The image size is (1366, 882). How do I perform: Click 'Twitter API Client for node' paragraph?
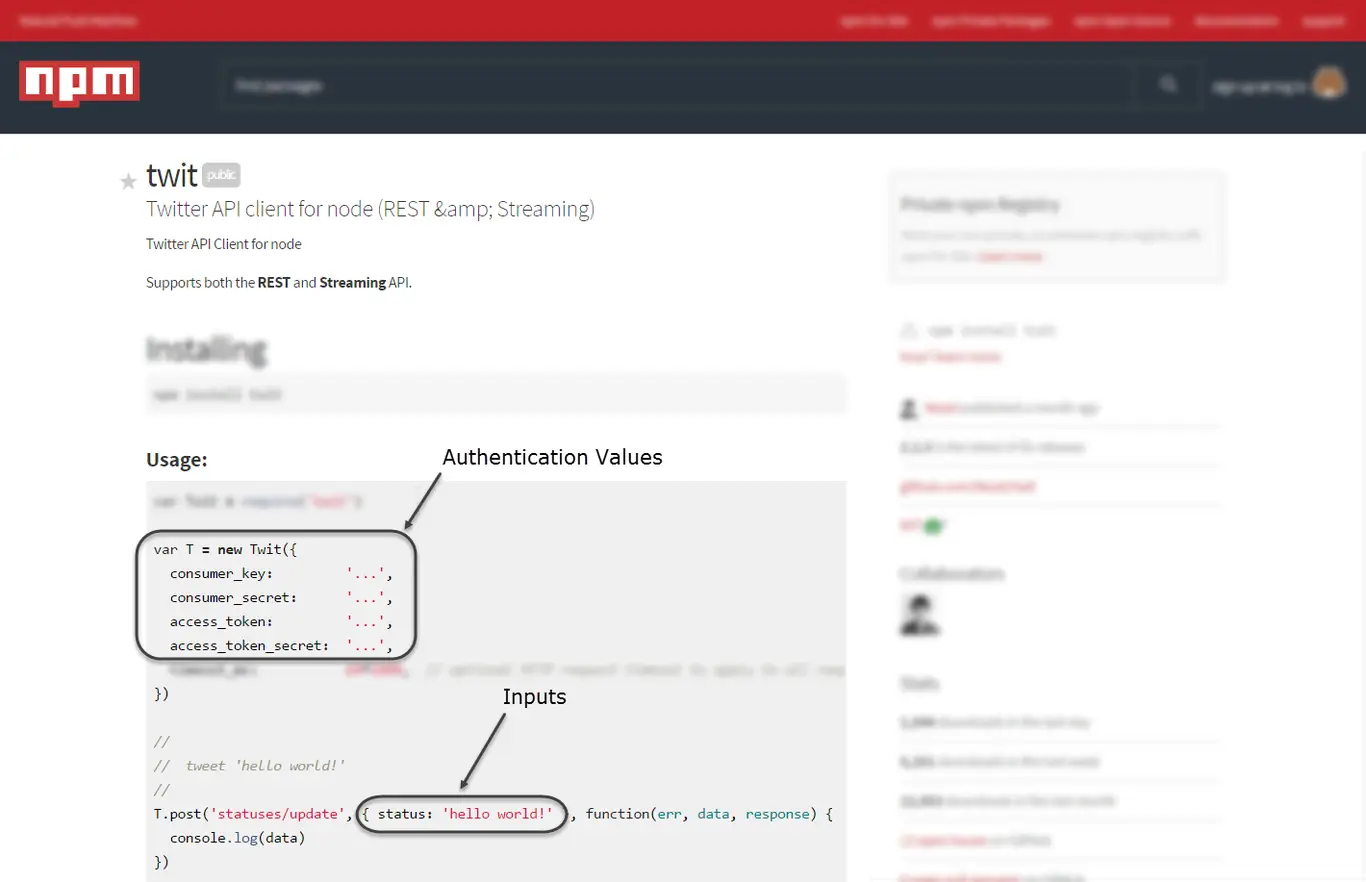[x=224, y=244]
